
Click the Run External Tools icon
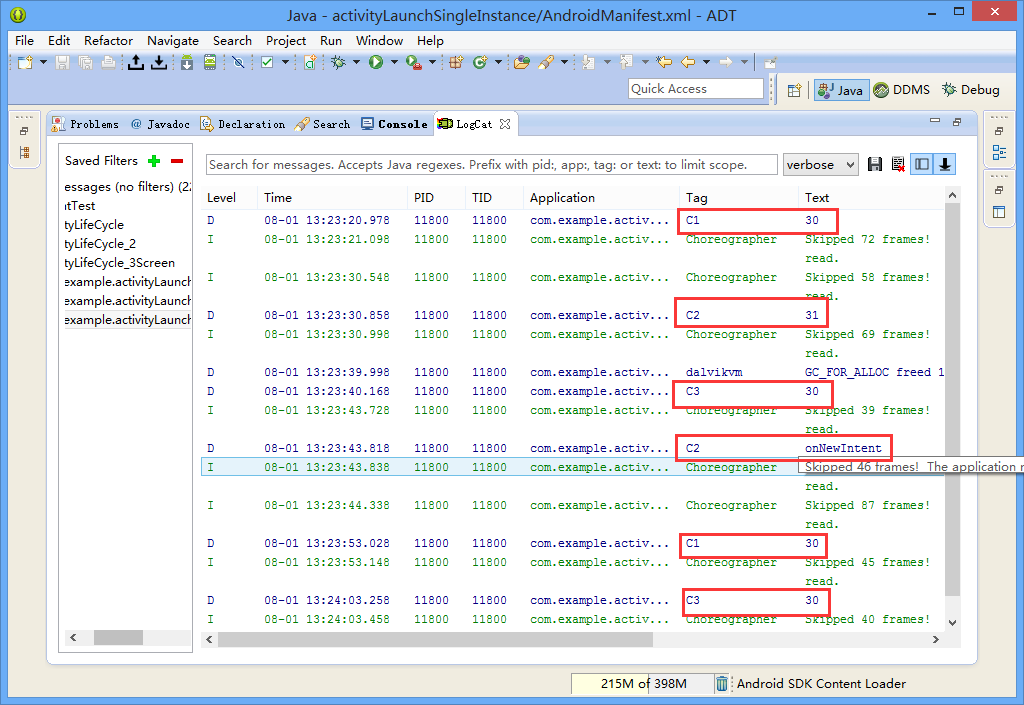tap(413, 63)
